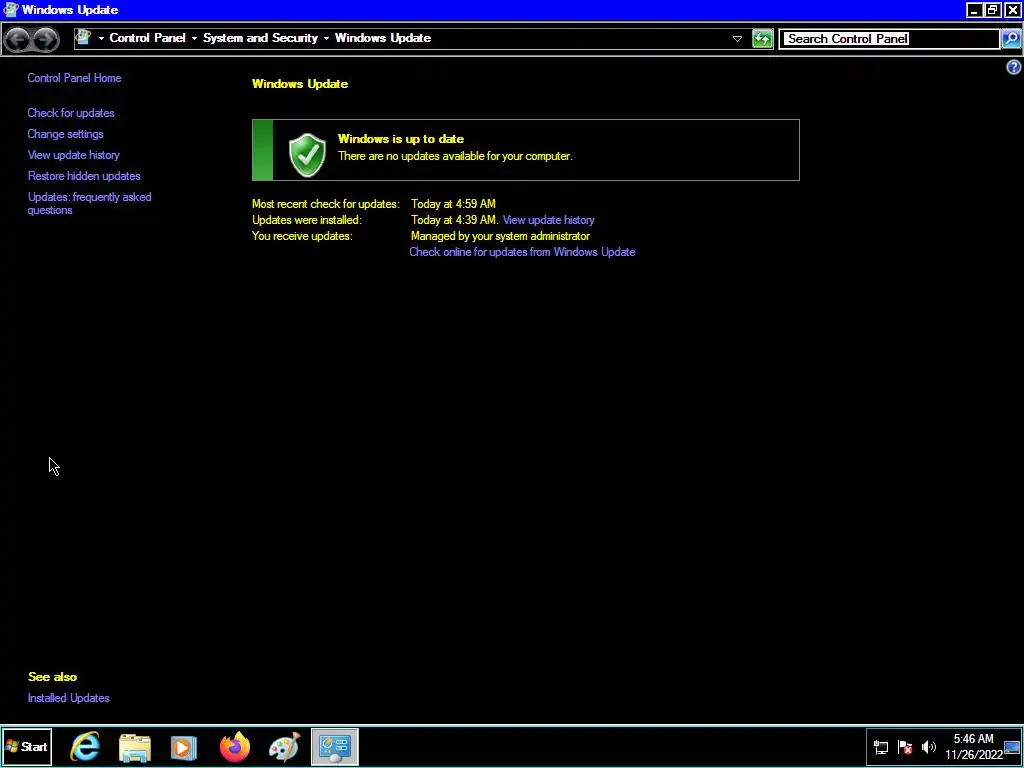The width and height of the screenshot is (1024, 768).
Task: Click the Search Control Panel field
Action: [889, 39]
